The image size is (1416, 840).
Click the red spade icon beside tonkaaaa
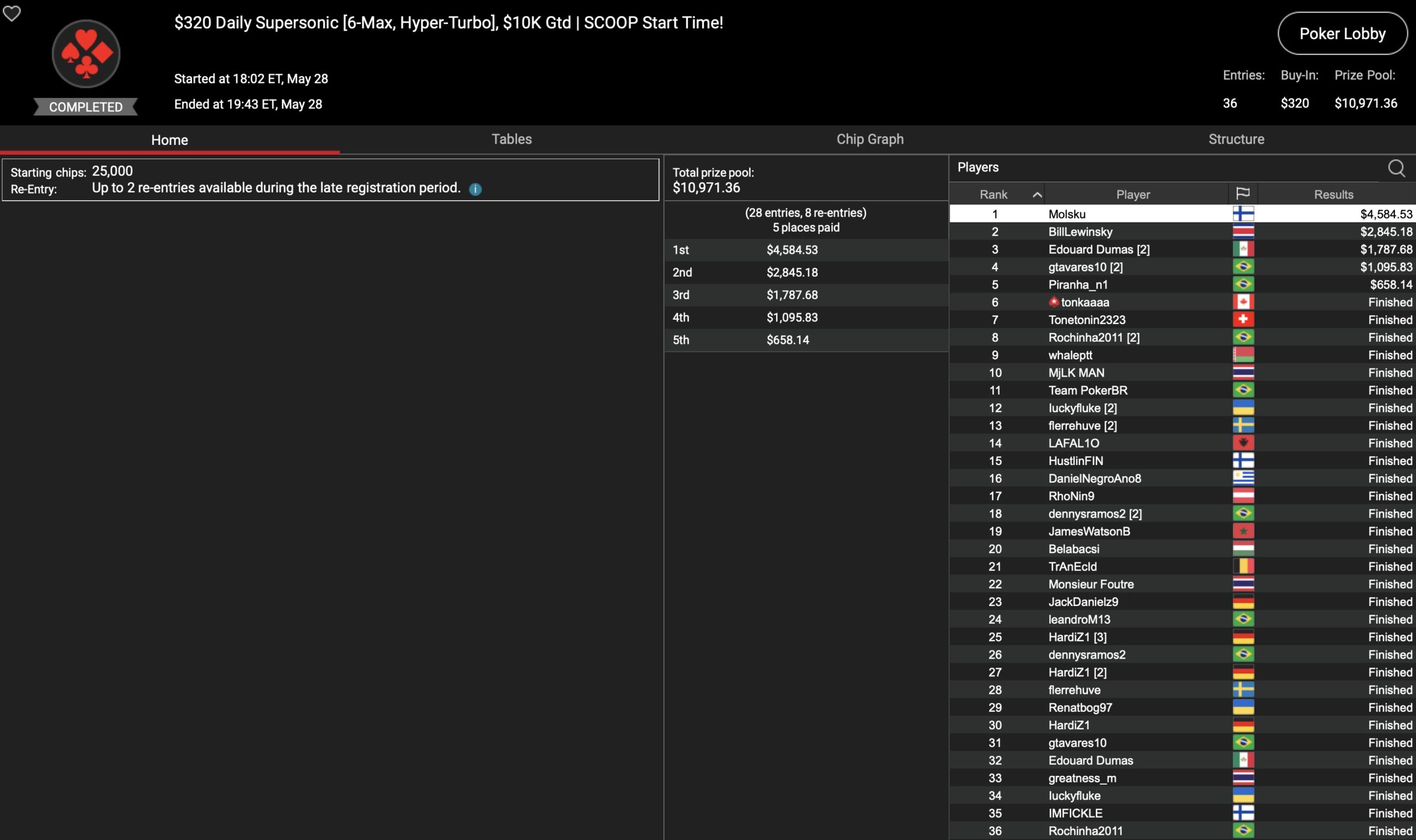(x=1053, y=302)
